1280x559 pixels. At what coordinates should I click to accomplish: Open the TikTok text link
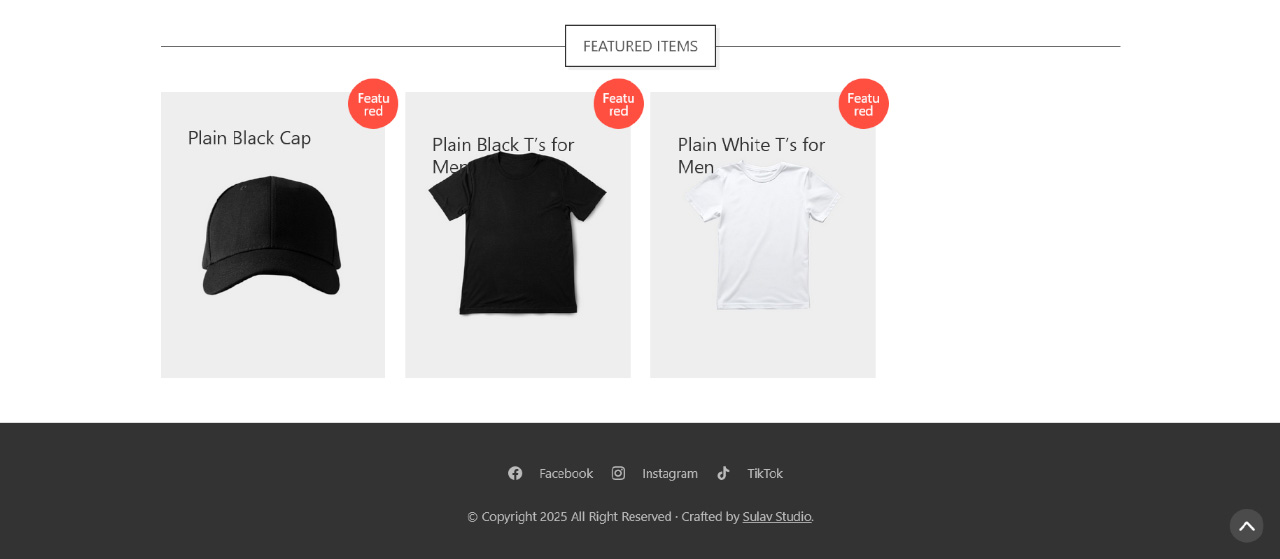click(765, 473)
